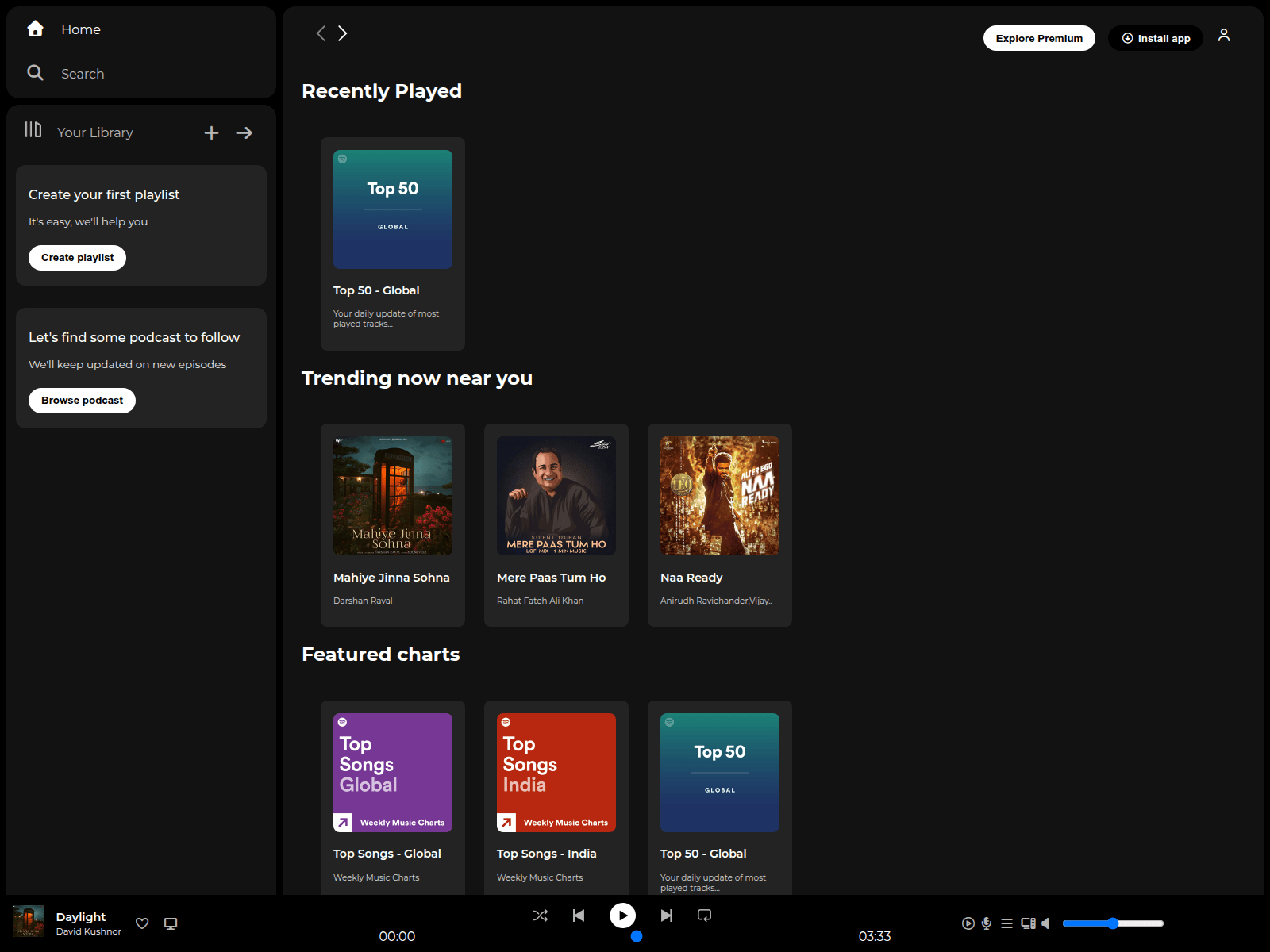Click the Recently Played heading
This screenshot has height=952, width=1270.
point(382,91)
